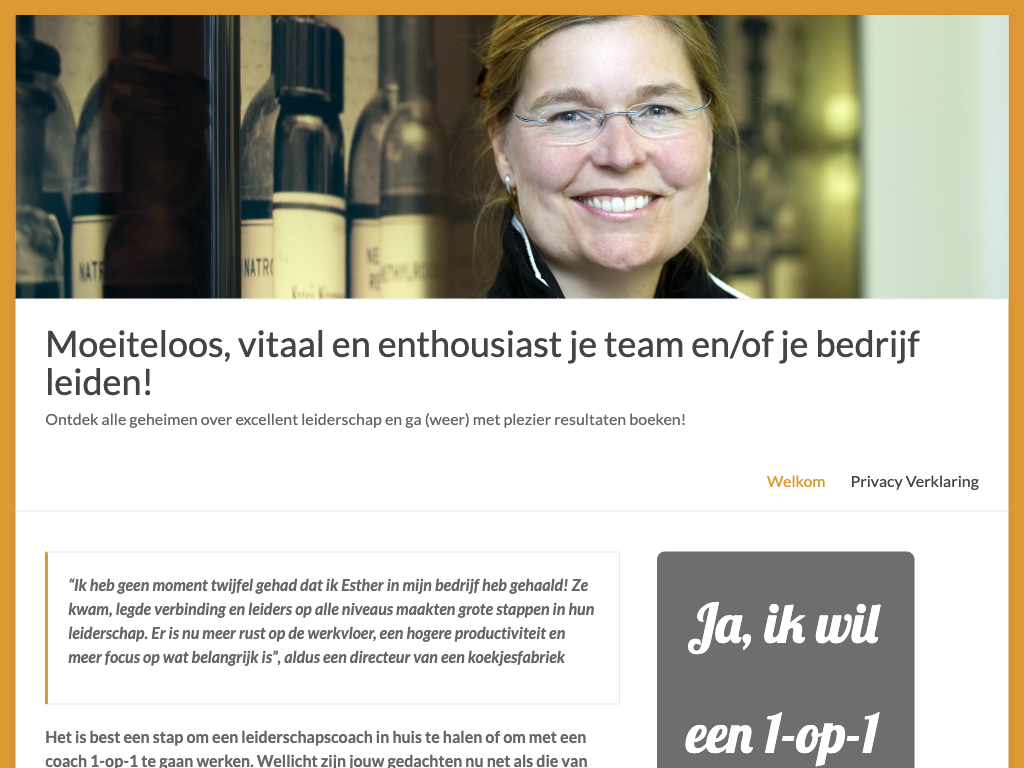
Task: Click the paragraph starting 'Het is best een stap'
Action: click(x=316, y=749)
